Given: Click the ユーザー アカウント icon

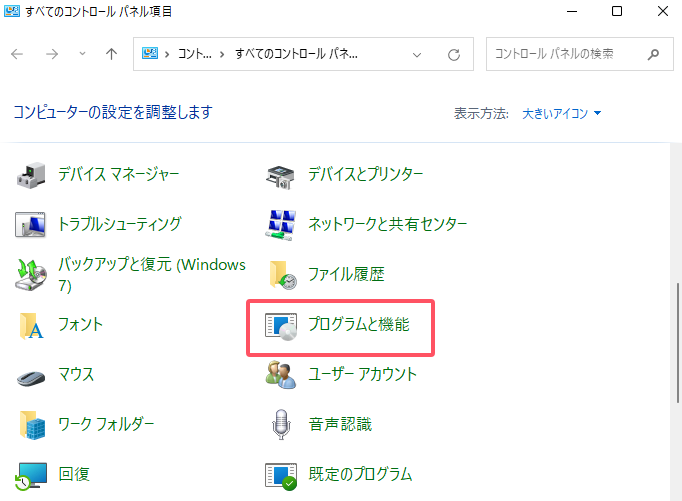Looking at the screenshot, I should (x=281, y=375).
